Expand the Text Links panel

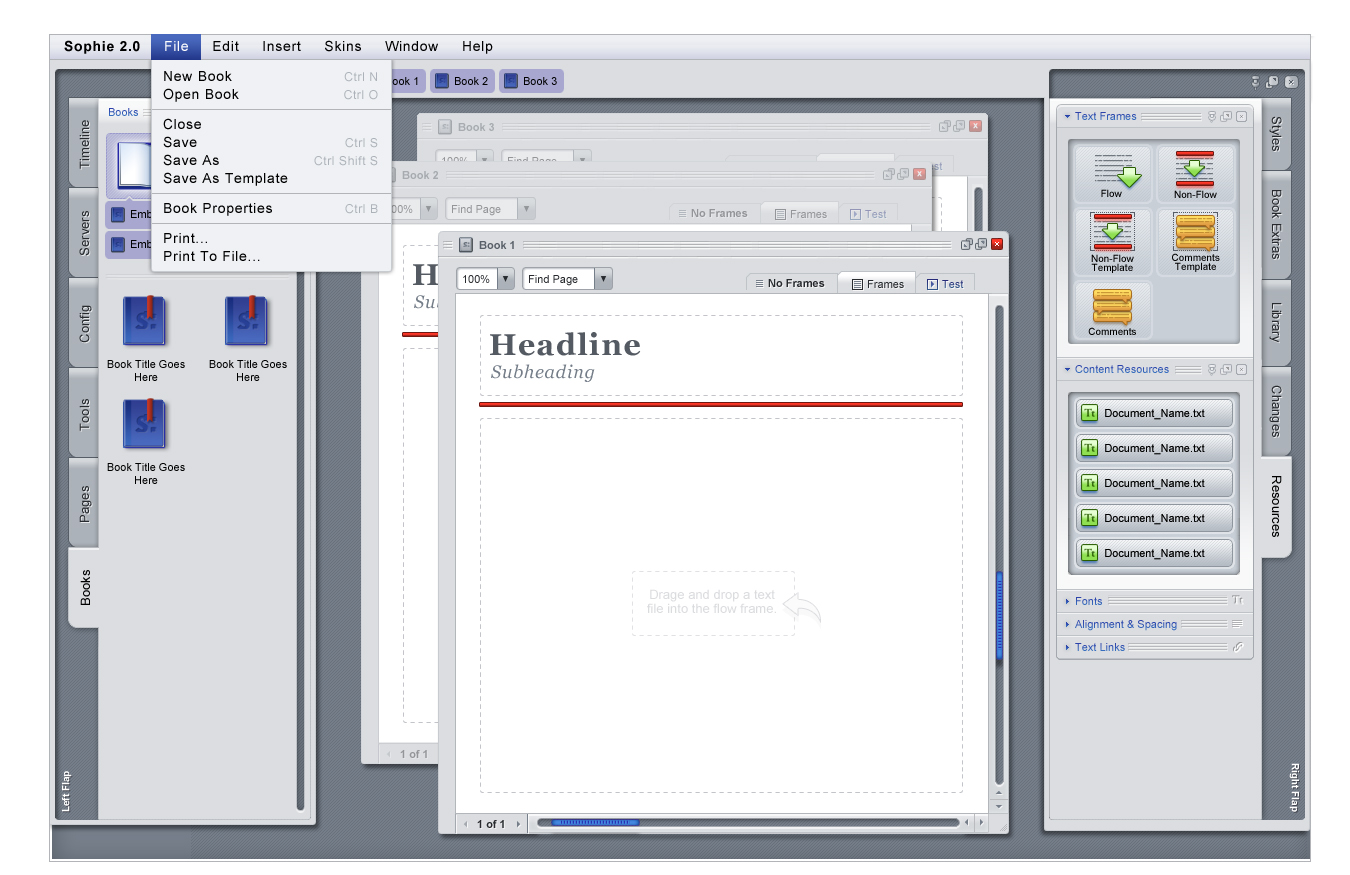[x=1067, y=648]
